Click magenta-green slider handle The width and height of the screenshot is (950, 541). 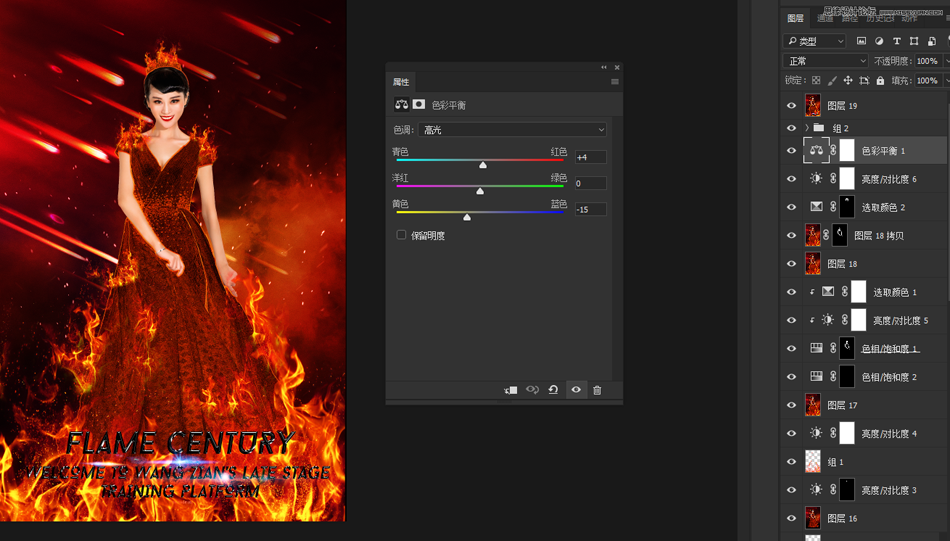pos(480,191)
